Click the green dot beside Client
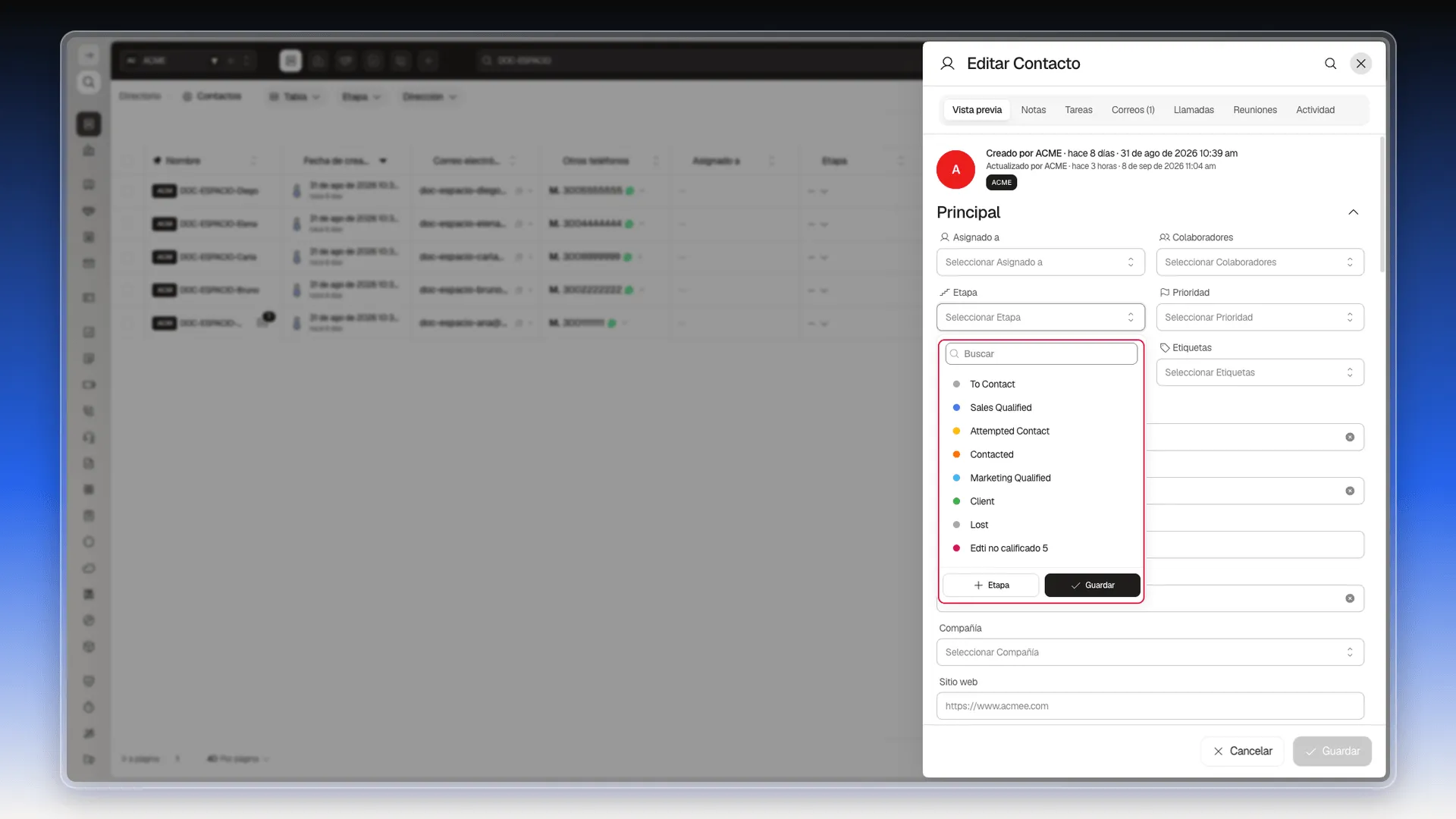The height and width of the screenshot is (819, 1456). (956, 502)
